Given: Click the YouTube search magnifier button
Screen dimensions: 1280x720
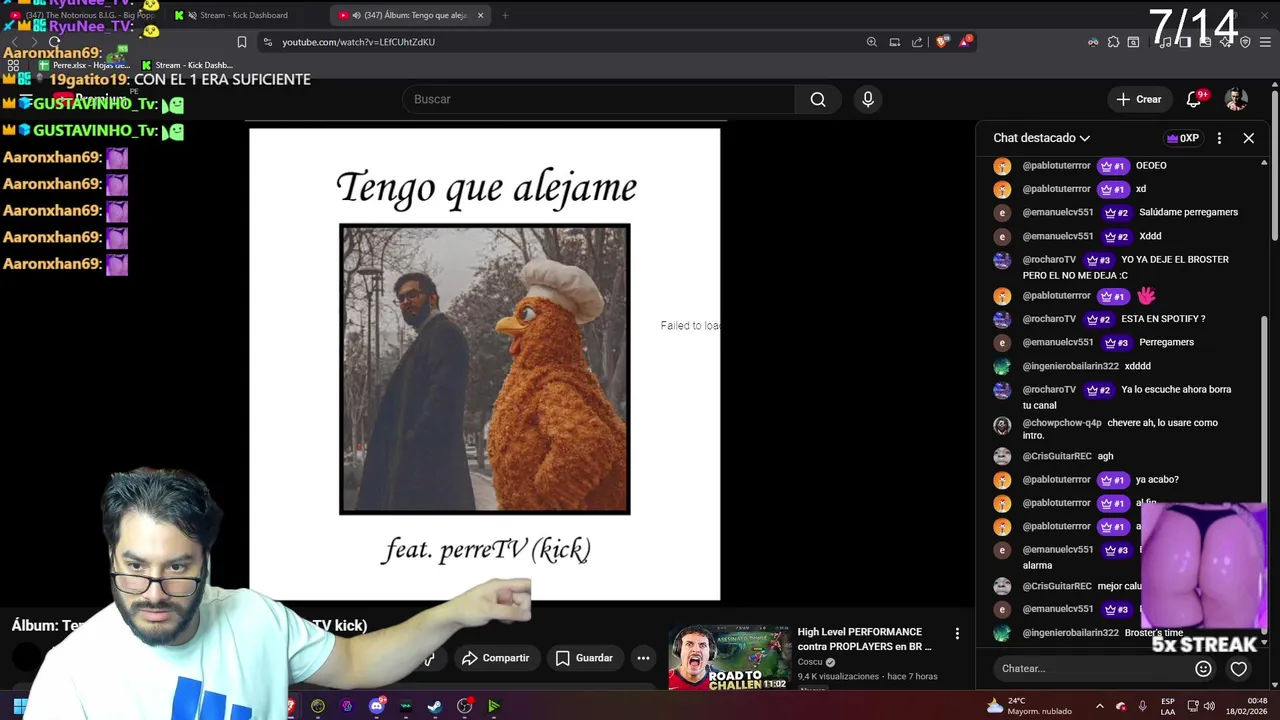Looking at the screenshot, I should point(818,99).
